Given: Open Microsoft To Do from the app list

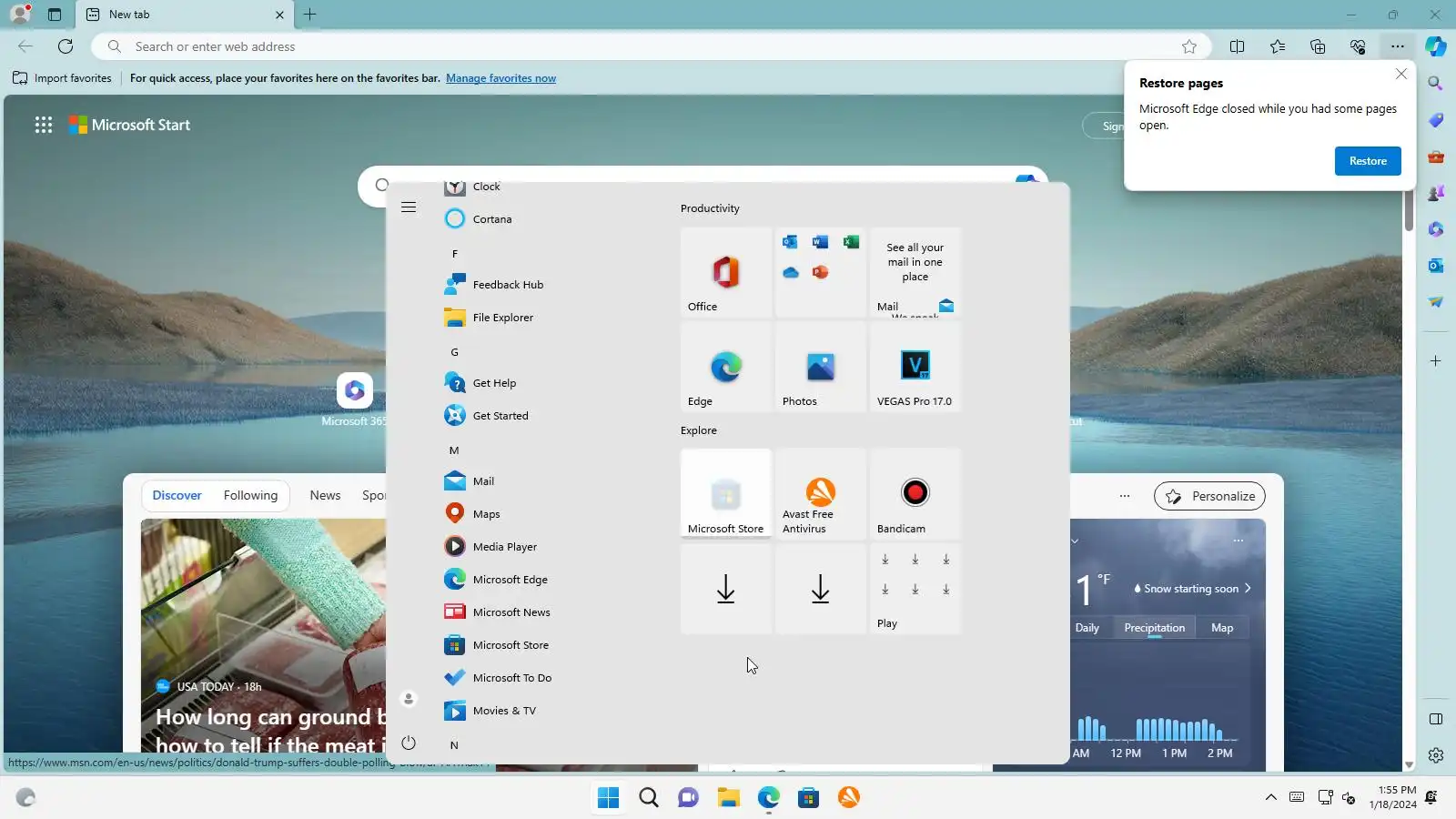Looking at the screenshot, I should (x=498, y=678).
